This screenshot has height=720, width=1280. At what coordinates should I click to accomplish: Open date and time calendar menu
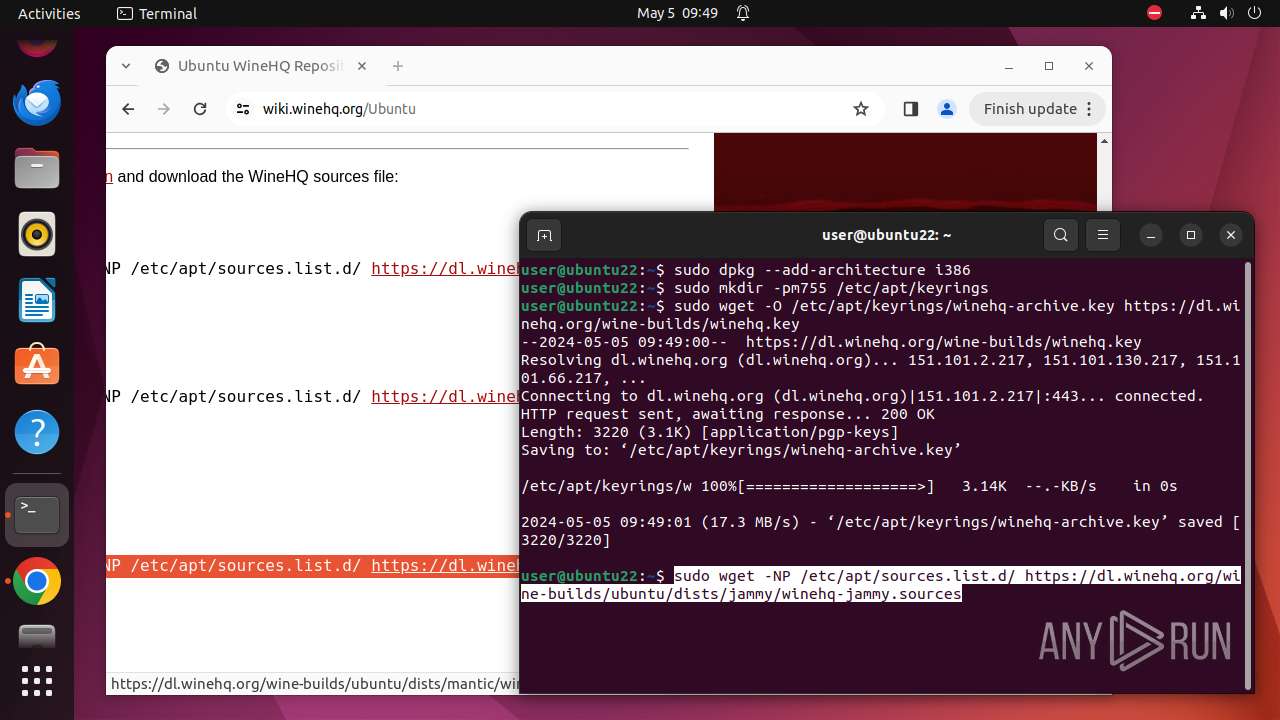pos(677,13)
